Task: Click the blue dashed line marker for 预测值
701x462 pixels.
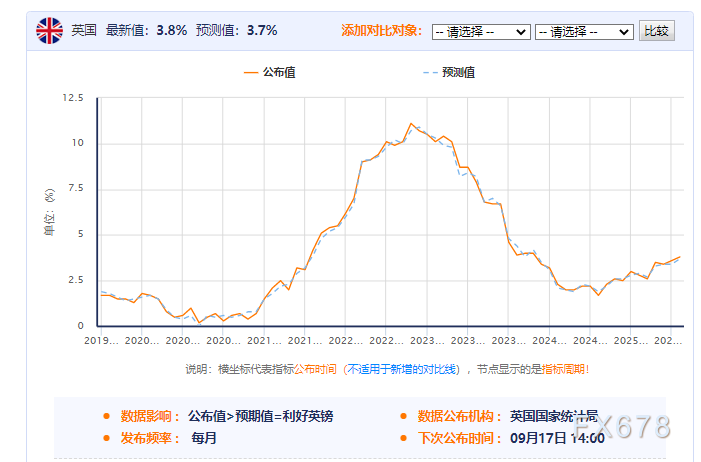Action: tap(429, 72)
